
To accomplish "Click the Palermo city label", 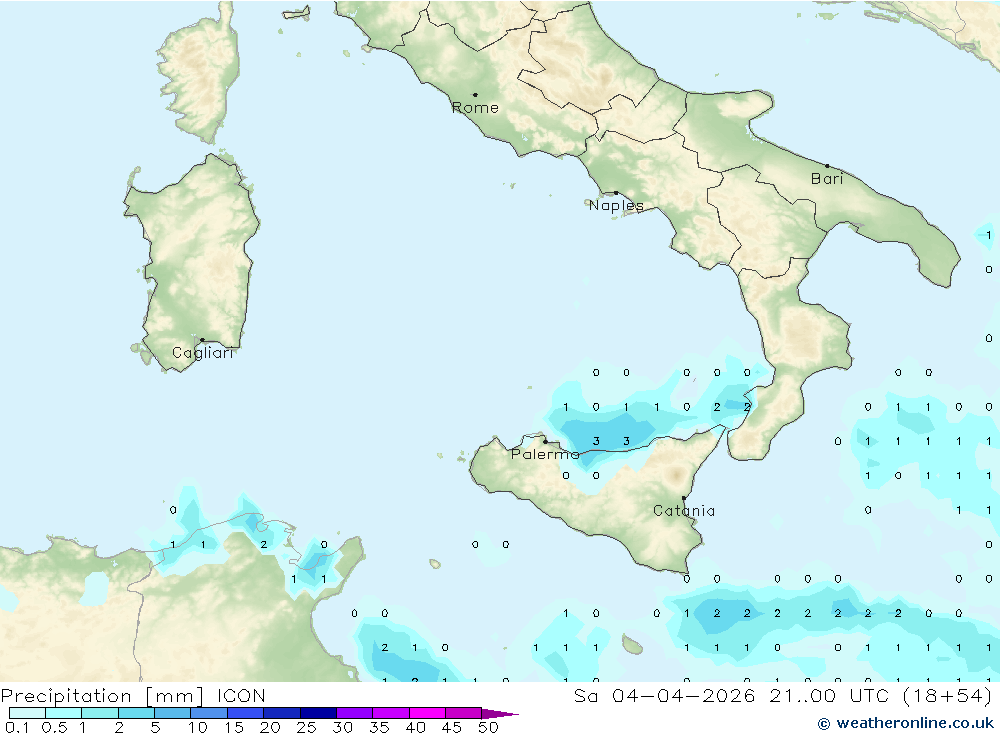I will point(545,454).
